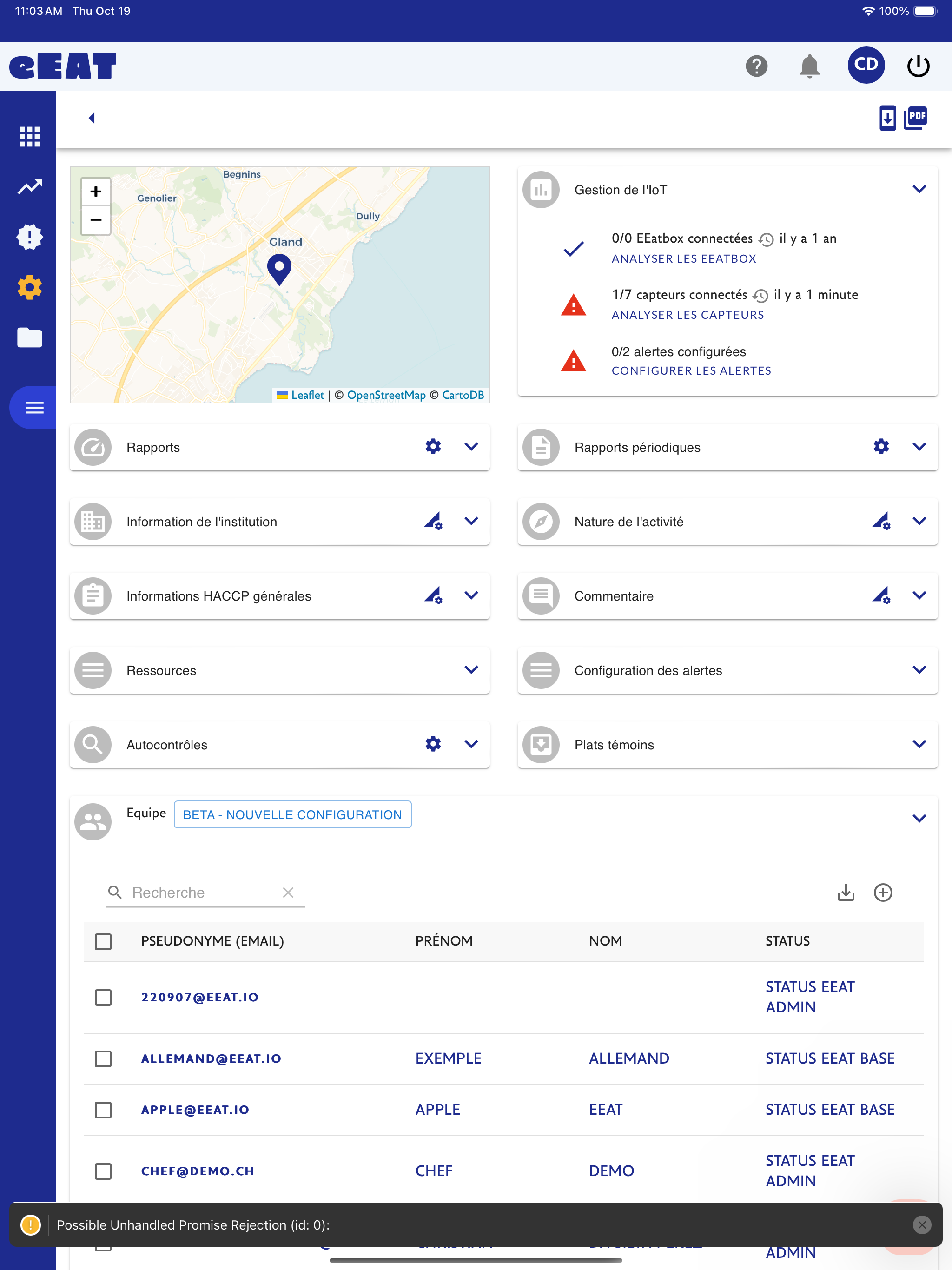Click Analyser les capteurs link
Screen dimensions: 952x1270
688,315
